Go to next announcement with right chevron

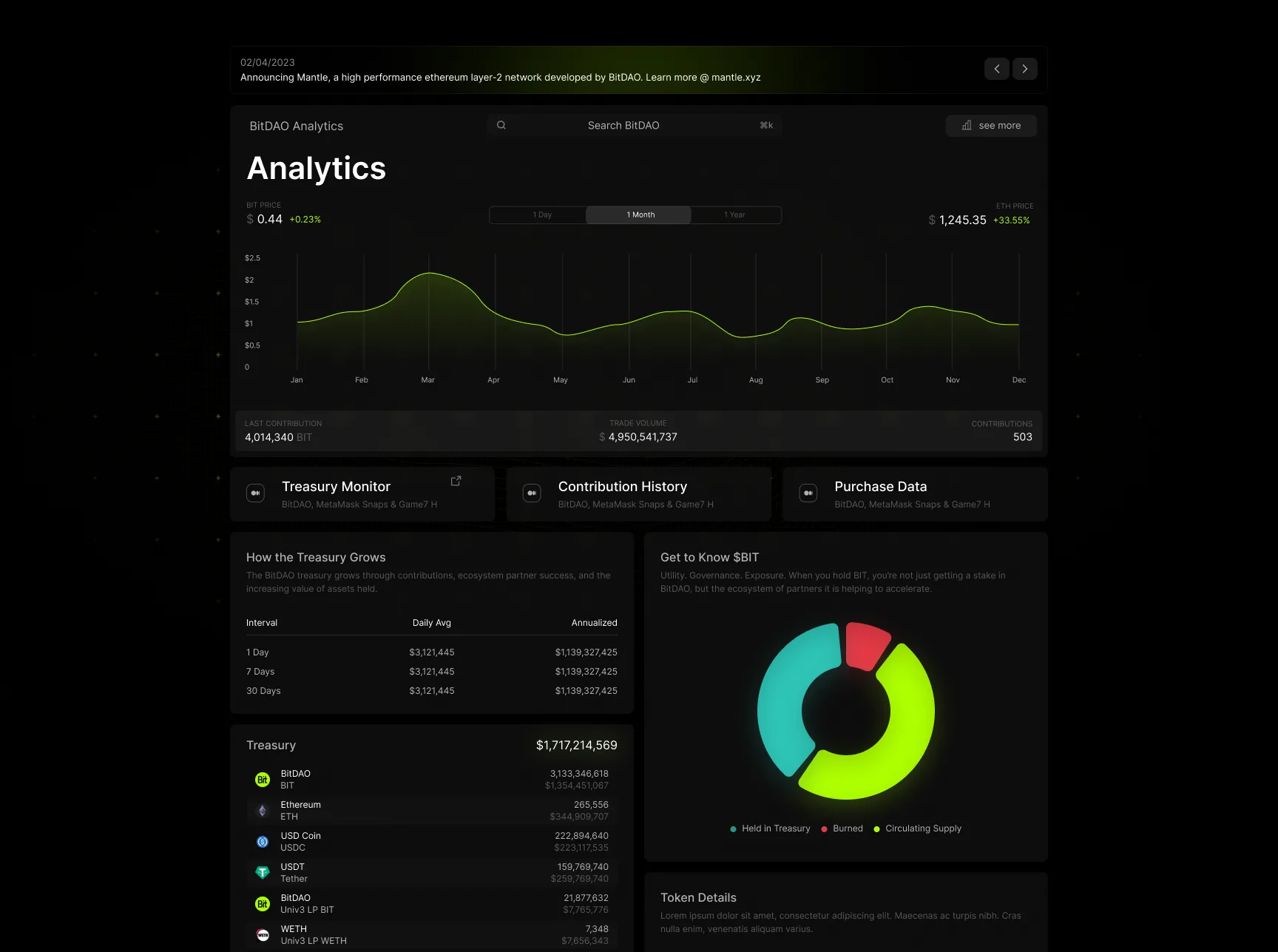click(x=1024, y=69)
